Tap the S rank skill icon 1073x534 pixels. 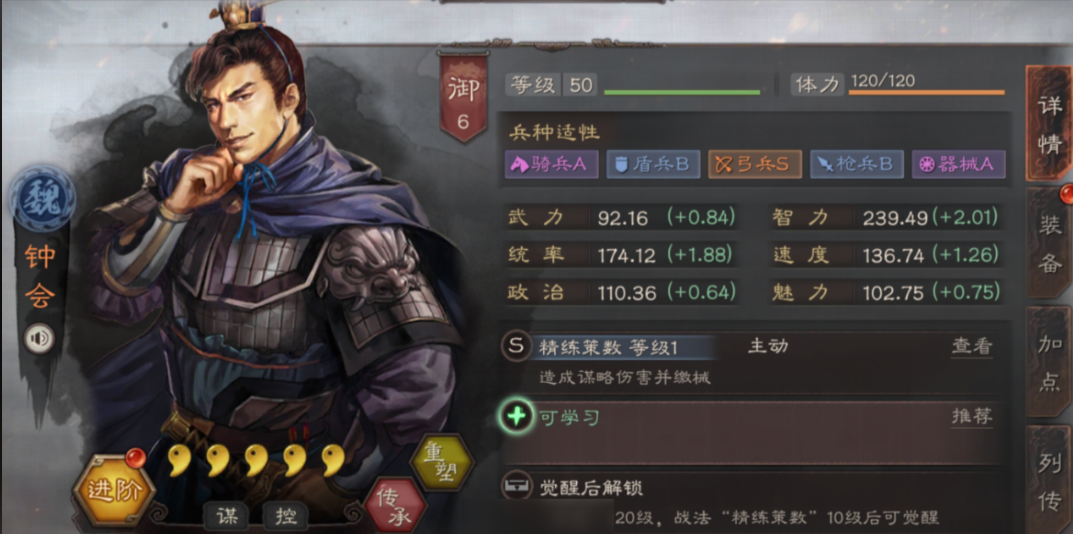tap(515, 346)
